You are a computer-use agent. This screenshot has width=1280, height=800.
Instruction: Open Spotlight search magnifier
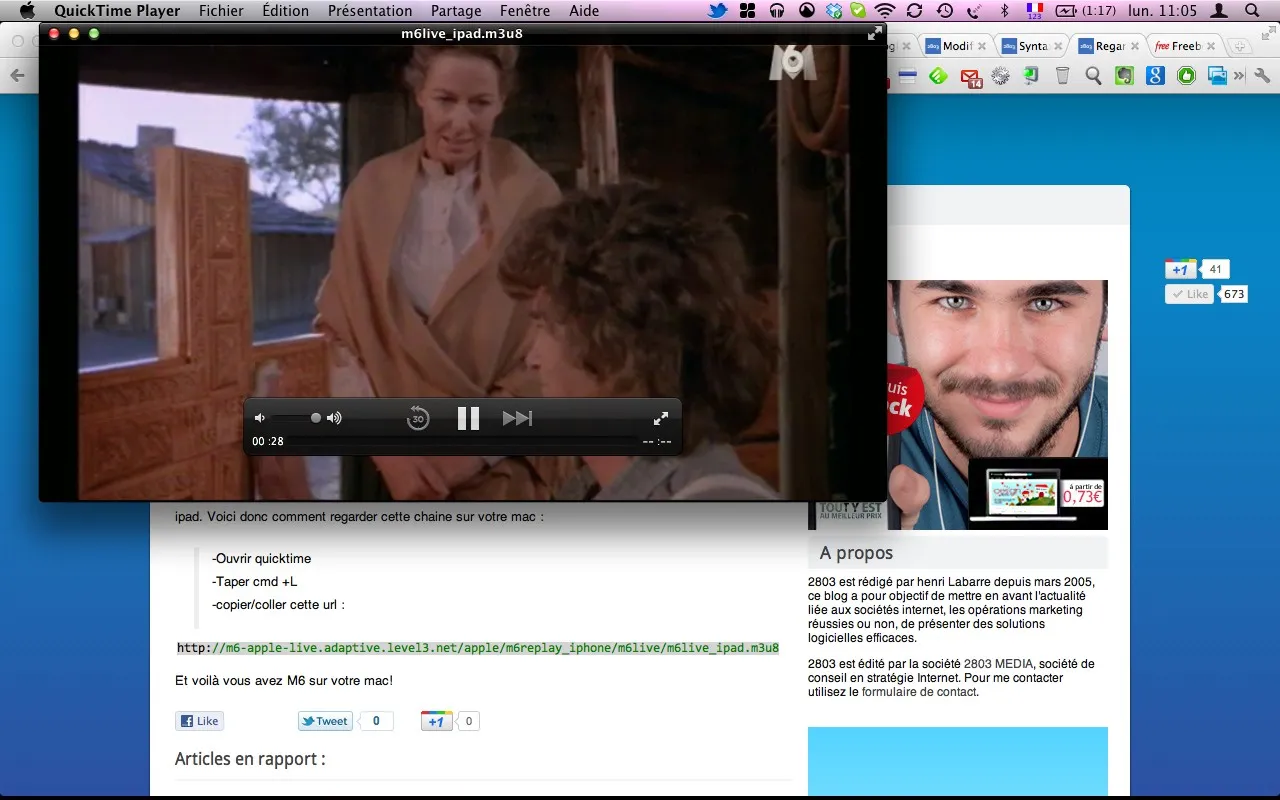click(x=1252, y=11)
